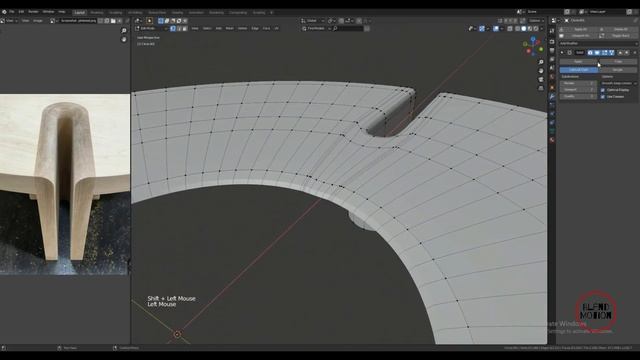Toggle X-ray mode
Viewport: 640px width, 360px height.
510,29
